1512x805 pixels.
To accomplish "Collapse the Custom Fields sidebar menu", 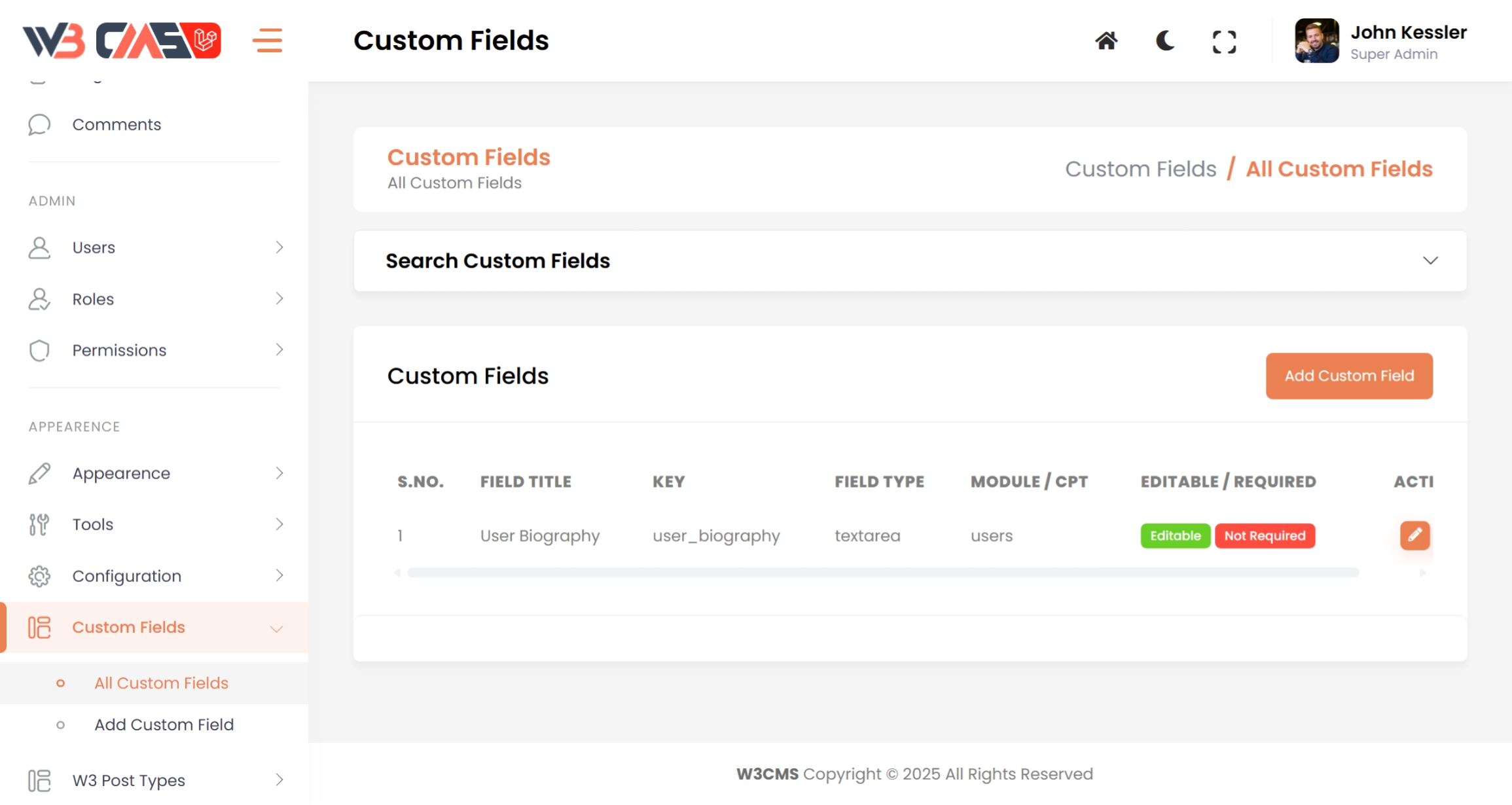I will [x=276, y=628].
